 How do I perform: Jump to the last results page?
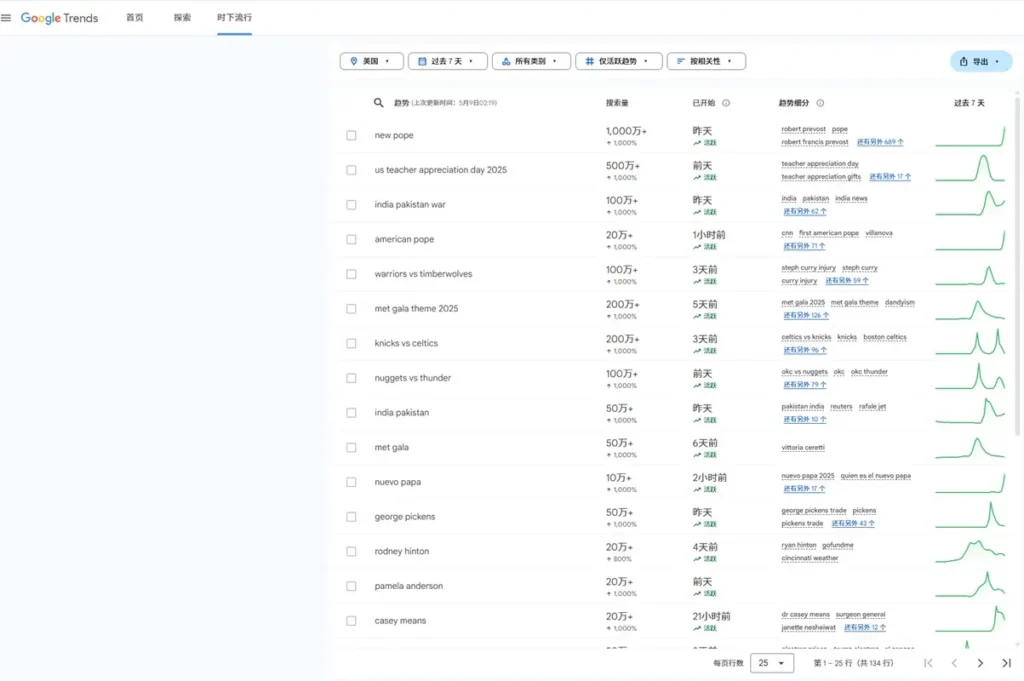point(1006,663)
